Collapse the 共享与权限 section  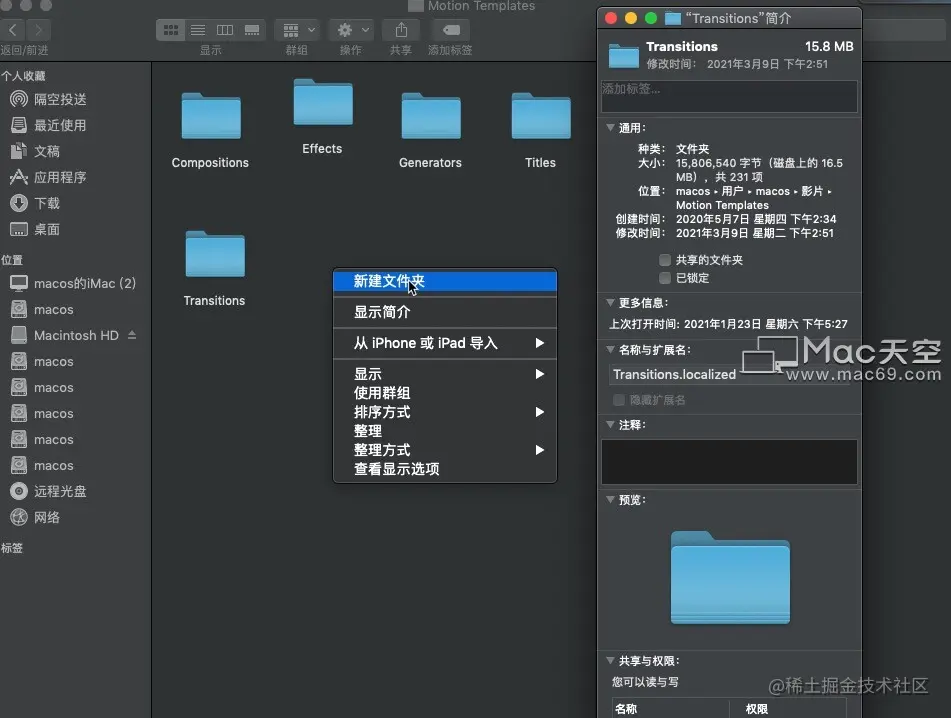point(610,660)
